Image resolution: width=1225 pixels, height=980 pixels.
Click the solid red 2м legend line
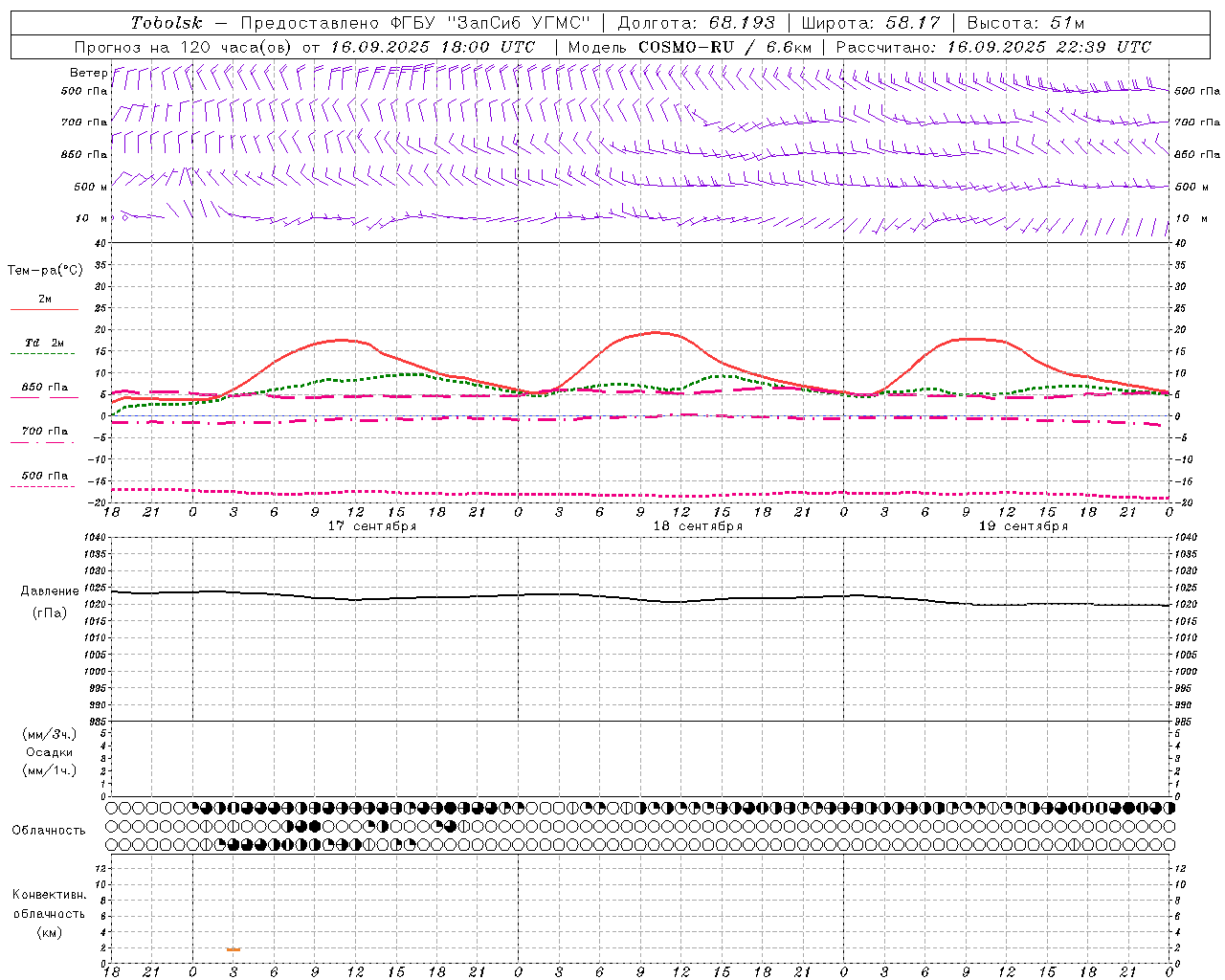tap(44, 309)
